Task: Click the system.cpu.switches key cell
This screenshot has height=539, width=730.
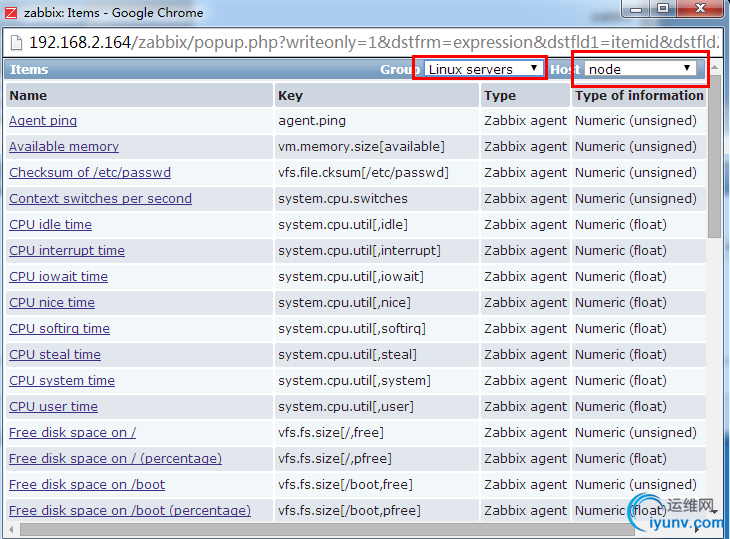Action: point(377,199)
